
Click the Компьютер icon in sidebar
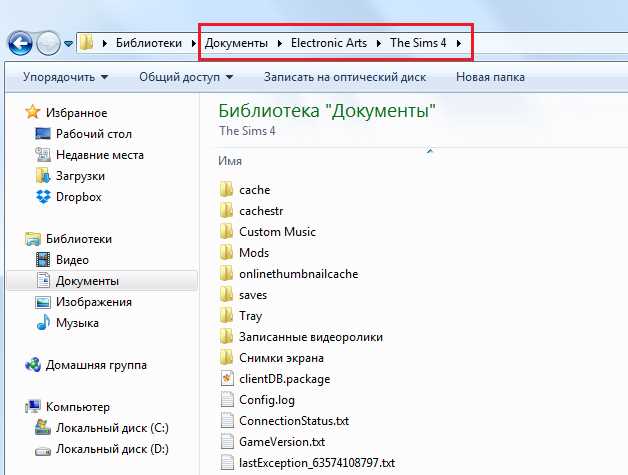click(32, 407)
